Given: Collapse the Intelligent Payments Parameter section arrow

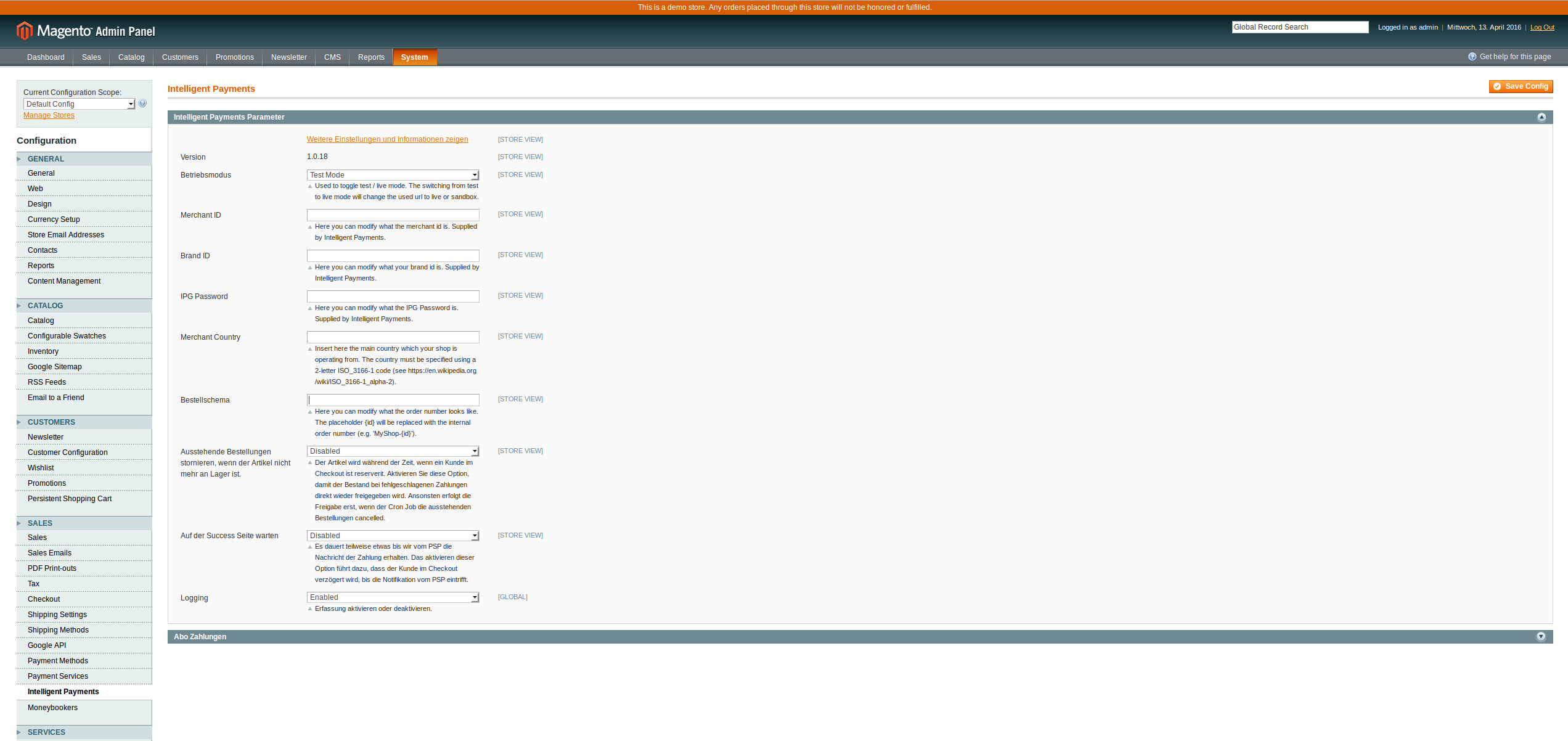Looking at the screenshot, I should (x=1541, y=117).
